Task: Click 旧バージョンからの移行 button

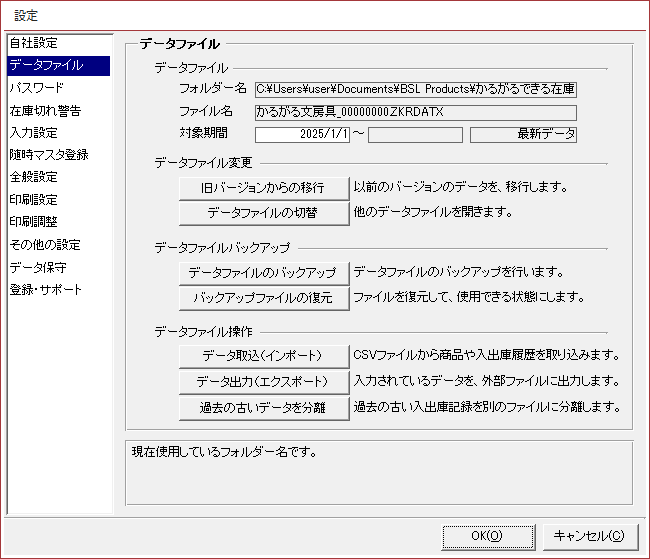Action: tap(264, 187)
